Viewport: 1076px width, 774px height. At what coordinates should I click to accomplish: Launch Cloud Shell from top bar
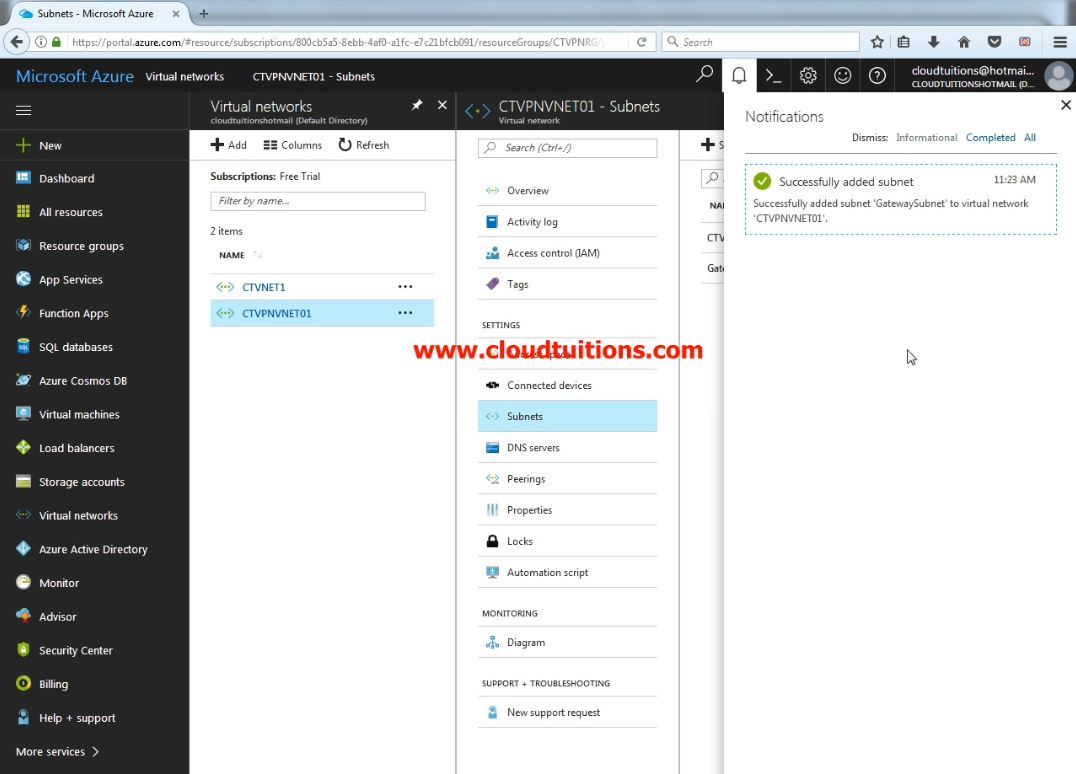tap(773, 75)
